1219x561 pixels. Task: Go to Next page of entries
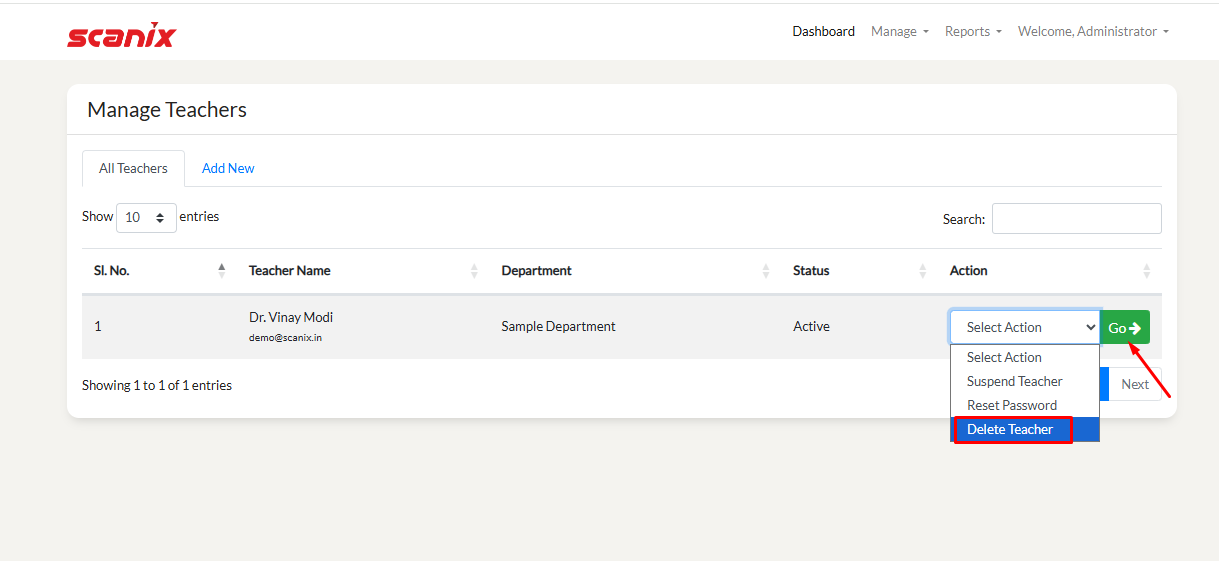tap(1134, 384)
